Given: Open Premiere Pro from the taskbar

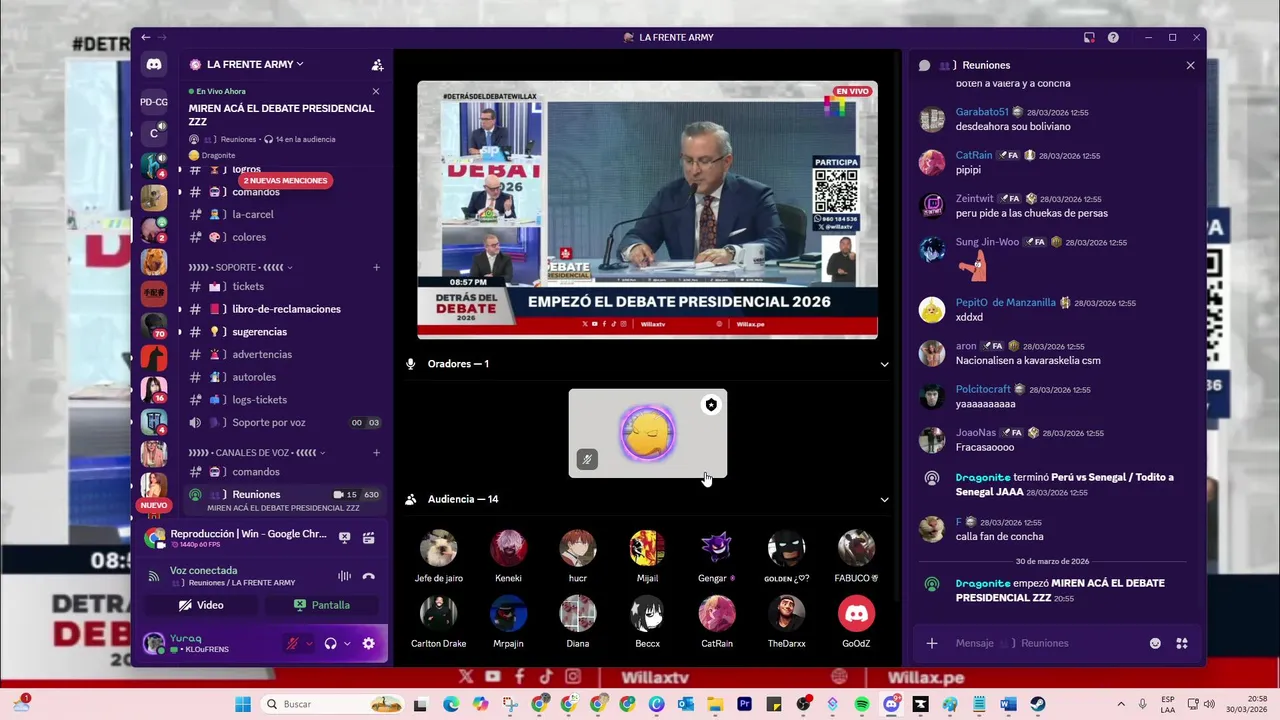Looking at the screenshot, I should click(745, 704).
